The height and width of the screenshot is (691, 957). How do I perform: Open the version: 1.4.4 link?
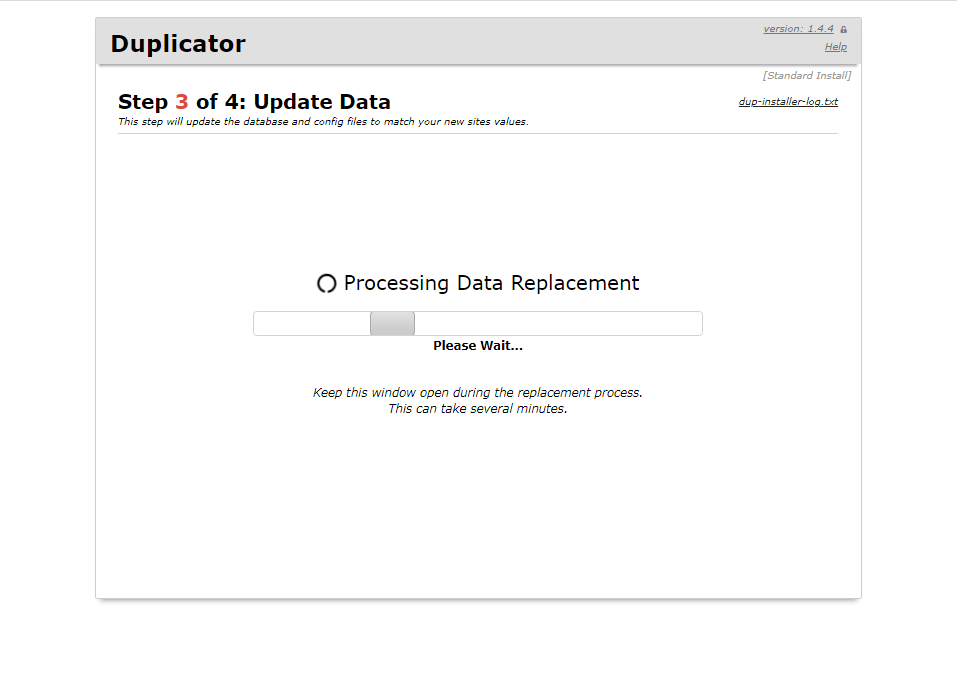798,29
